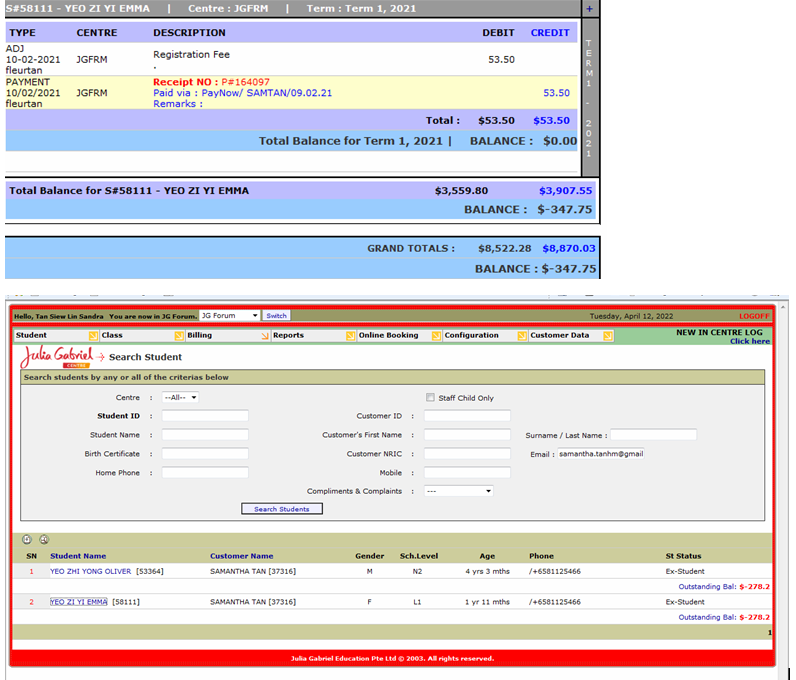Open the JG Forum centre selector dropdown

pos(229,316)
